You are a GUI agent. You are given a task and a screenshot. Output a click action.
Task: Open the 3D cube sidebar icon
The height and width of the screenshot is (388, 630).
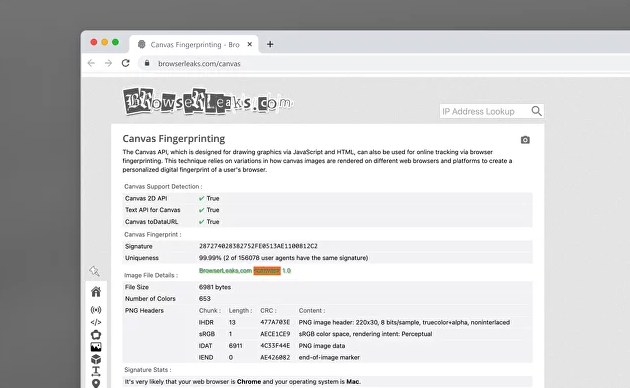tap(96, 359)
